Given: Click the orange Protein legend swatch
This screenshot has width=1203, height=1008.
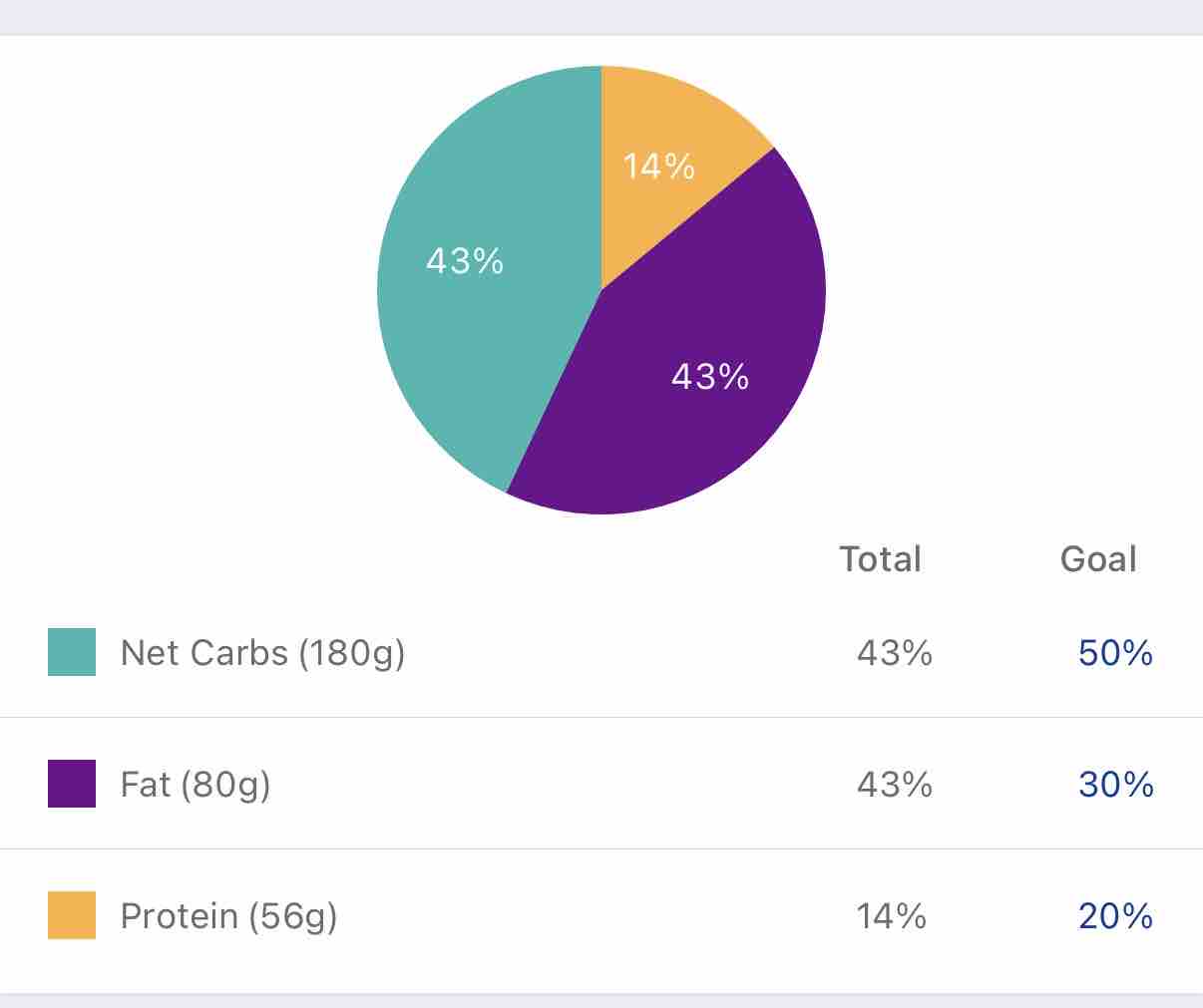Looking at the screenshot, I should 72,915.
